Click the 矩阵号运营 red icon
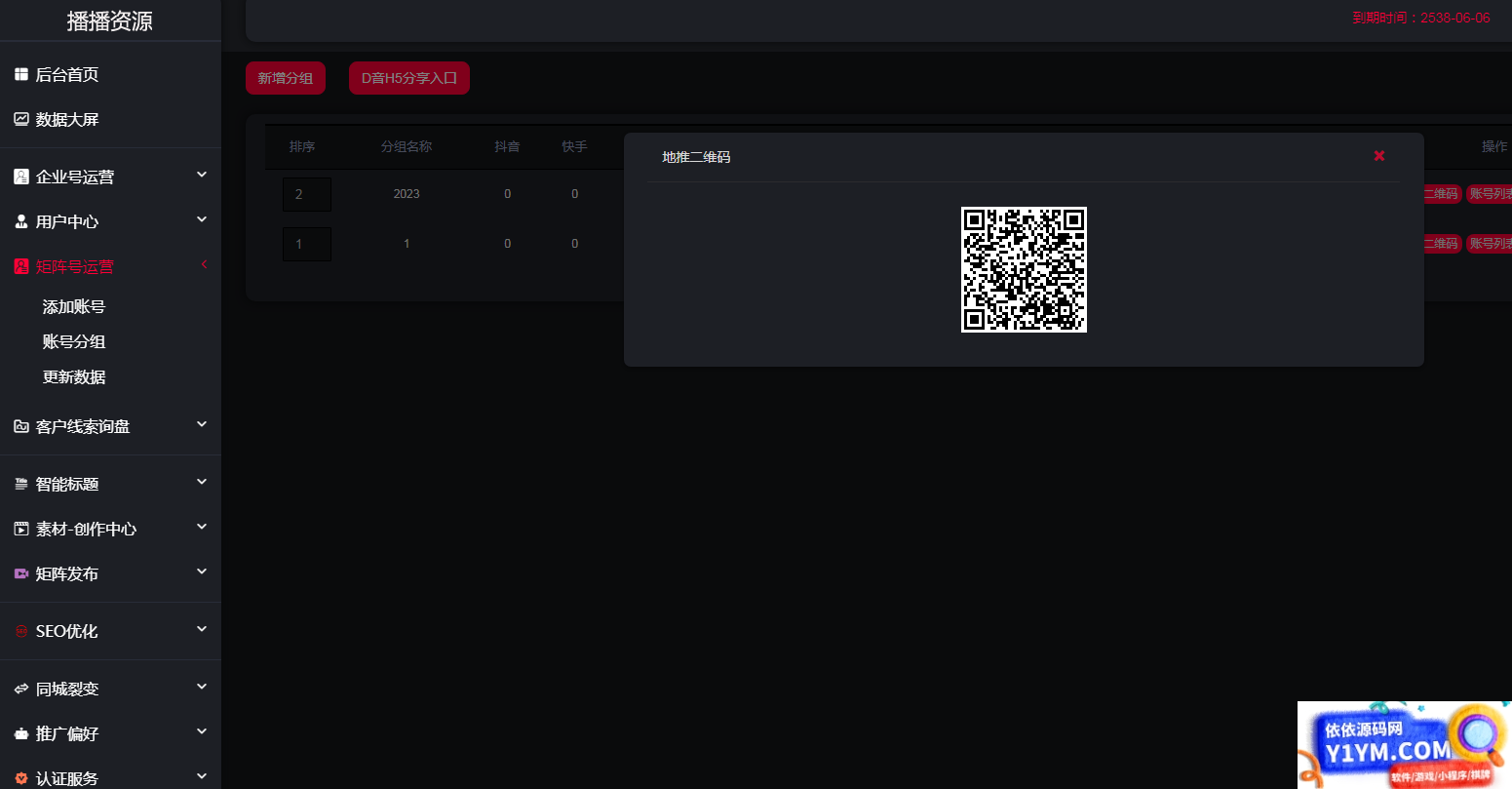Image resolution: width=1512 pixels, height=789 pixels. tap(21, 266)
